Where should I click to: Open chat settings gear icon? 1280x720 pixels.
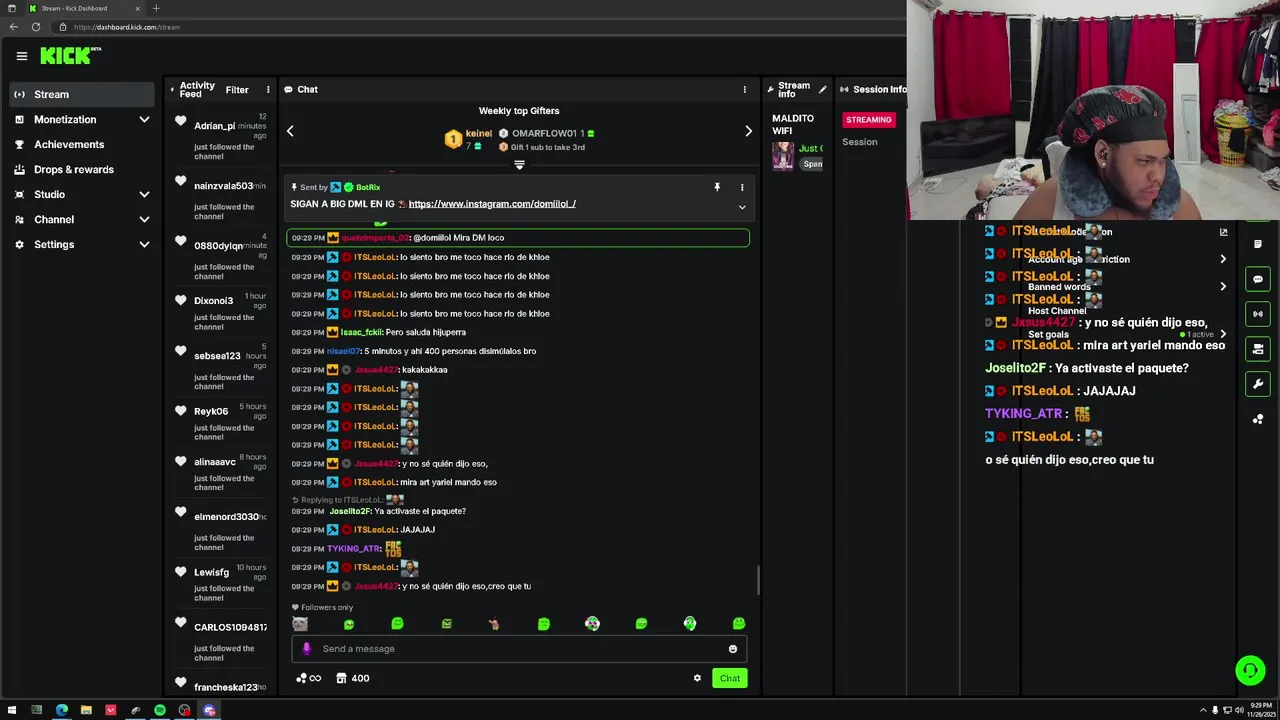[x=697, y=678]
